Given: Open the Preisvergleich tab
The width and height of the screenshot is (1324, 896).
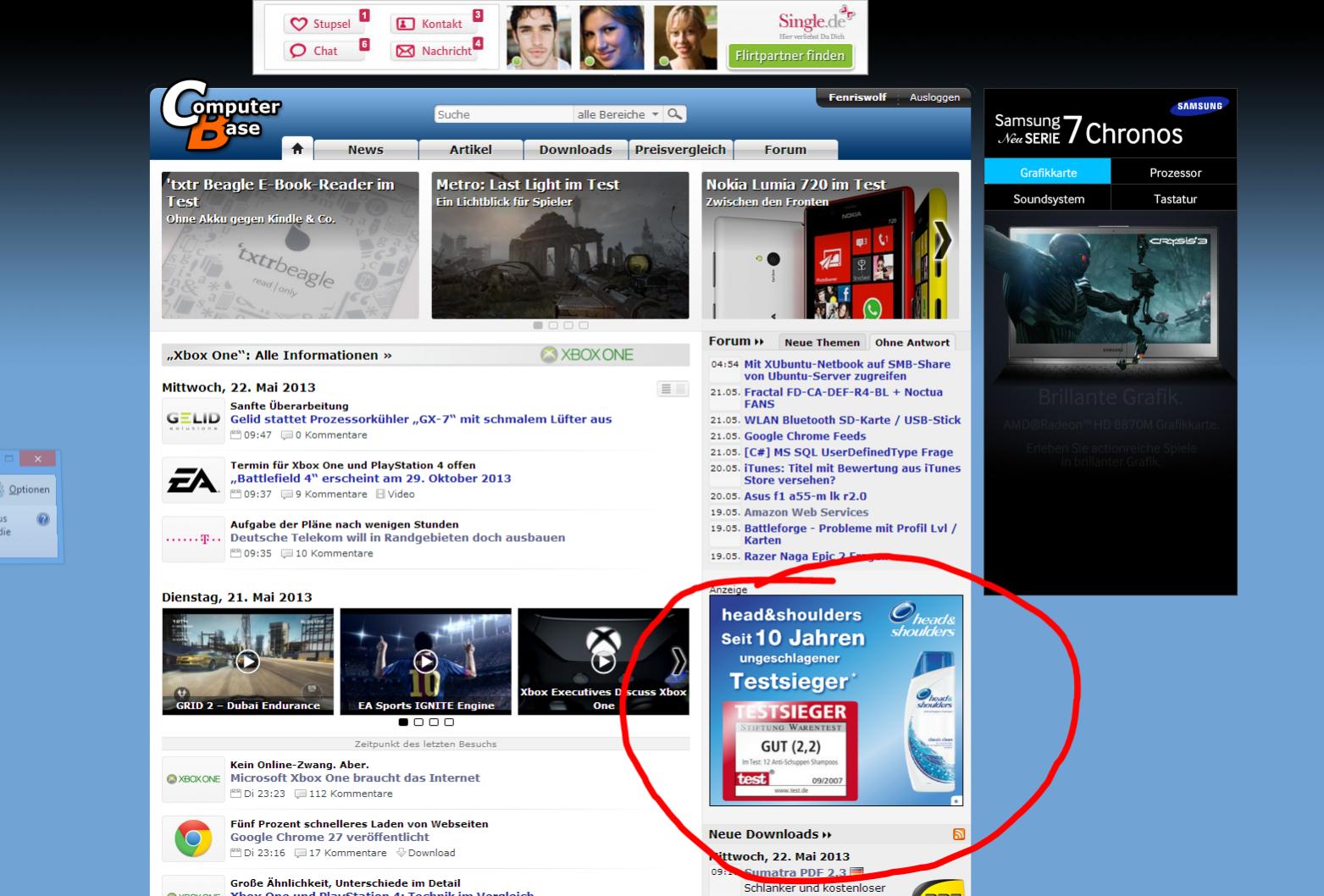Looking at the screenshot, I should 680,149.
